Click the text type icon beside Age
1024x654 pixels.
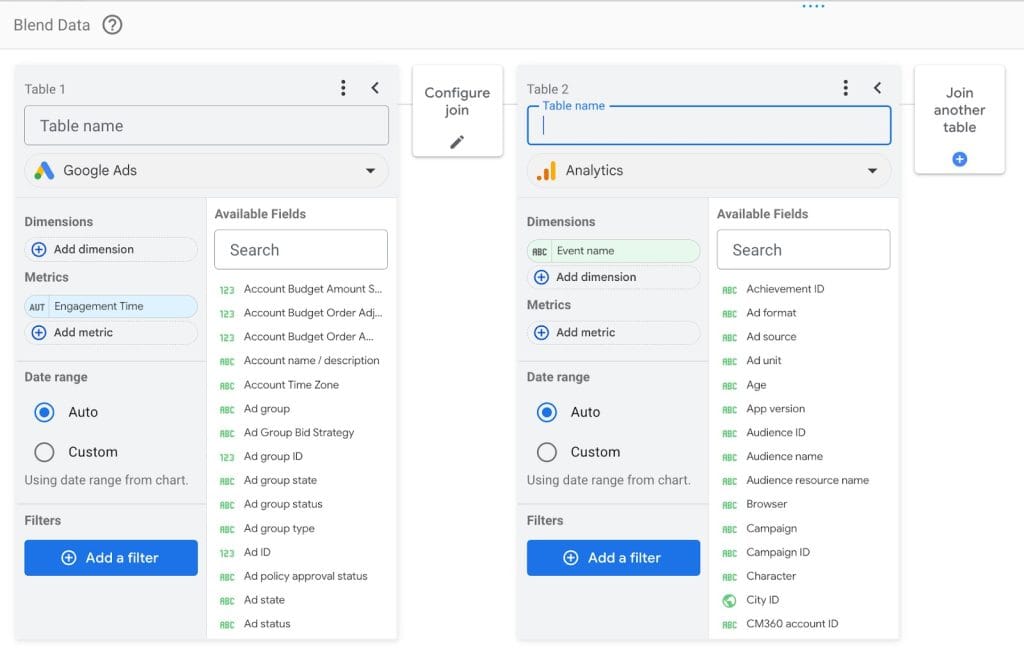[729, 386]
